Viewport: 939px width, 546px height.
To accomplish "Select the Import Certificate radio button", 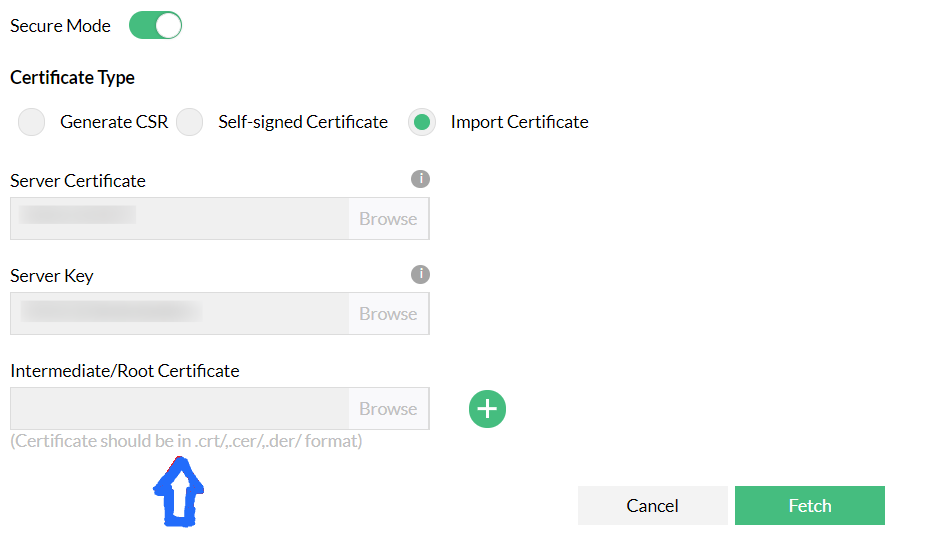I will [422, 122].
